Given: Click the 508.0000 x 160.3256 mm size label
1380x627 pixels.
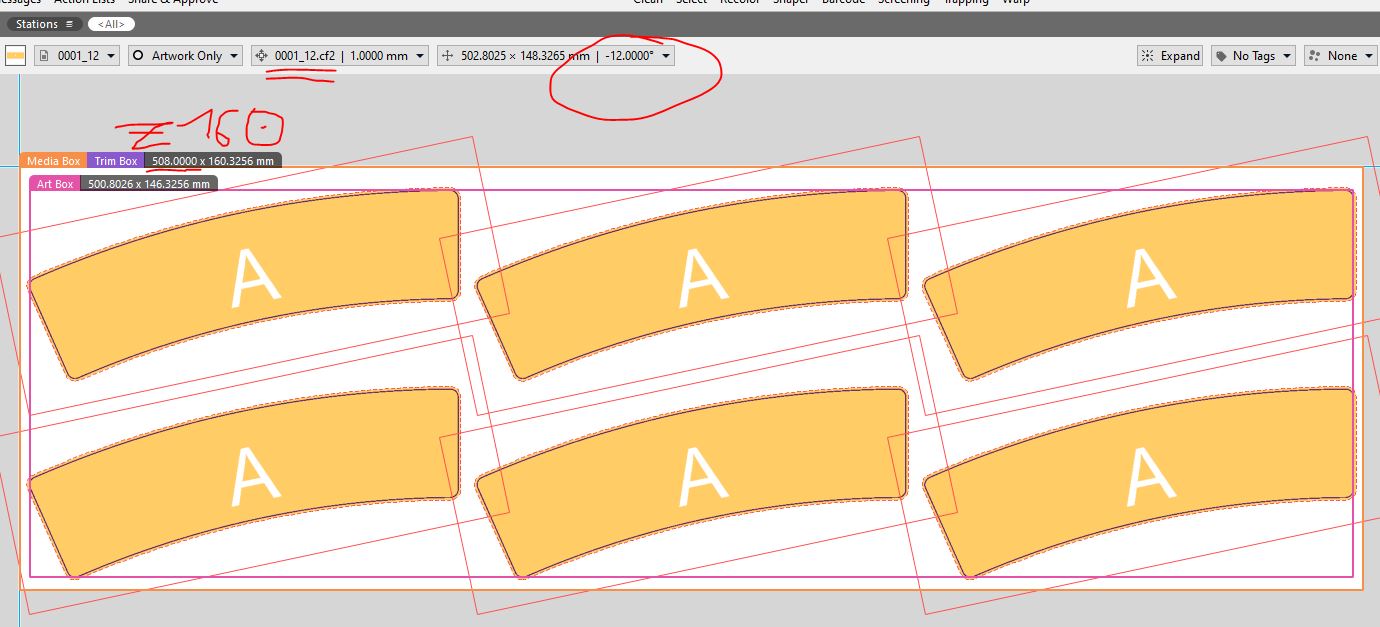Looking at the screenshot, I should coord(213,161).
